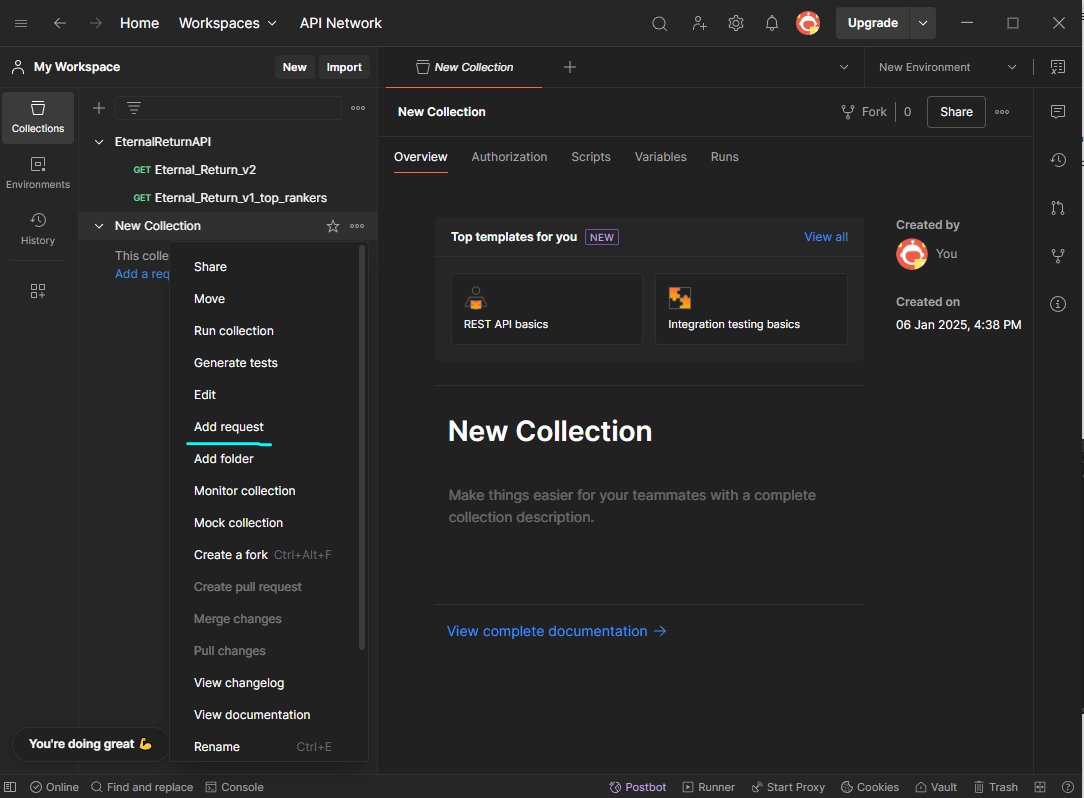Image resolution: width=1084 pixels, height=798 pixels.
Task: Select Add folder menu entry
Action: (223, 458)
